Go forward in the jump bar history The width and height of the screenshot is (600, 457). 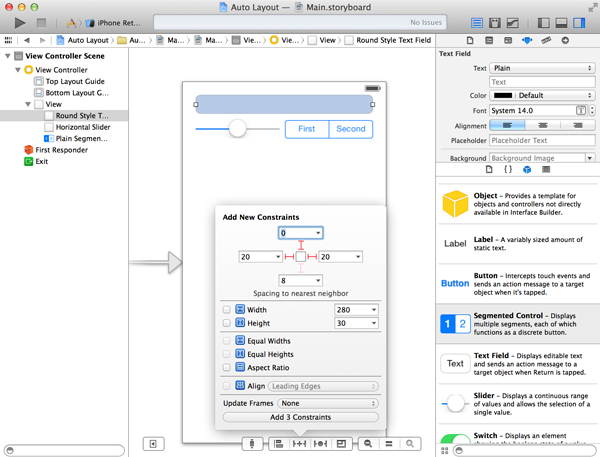click(42, 40)
